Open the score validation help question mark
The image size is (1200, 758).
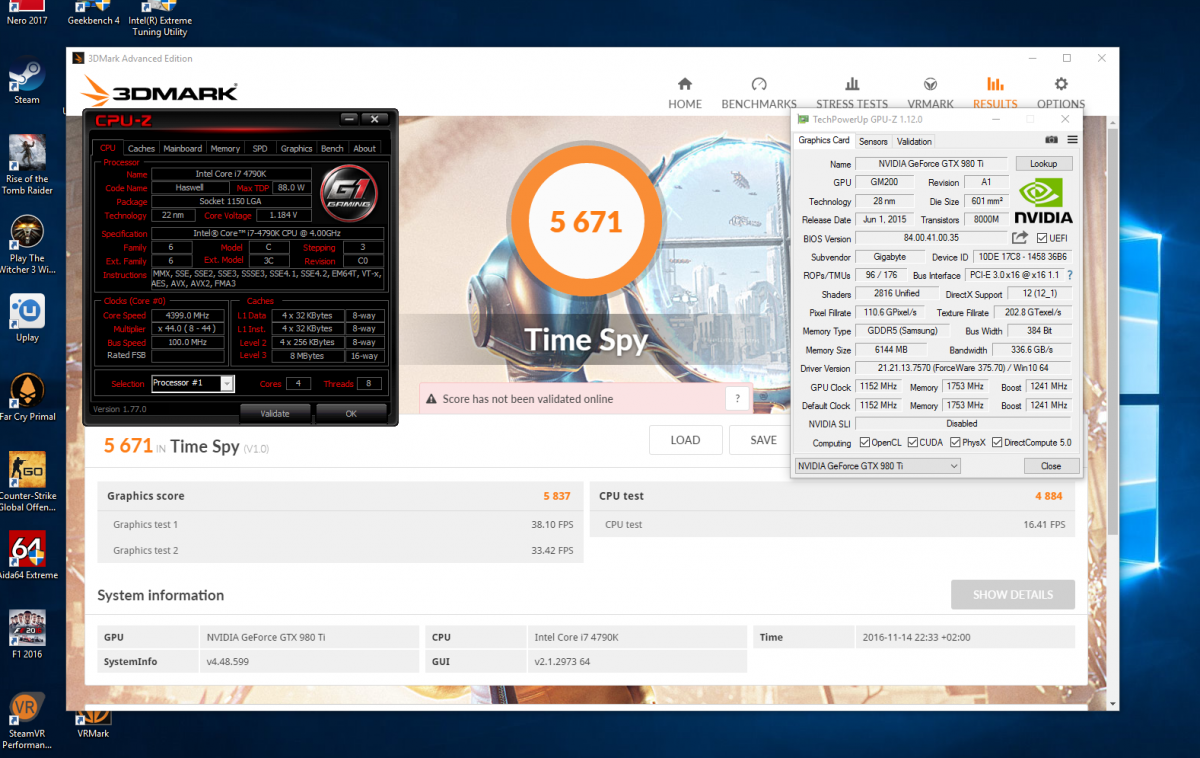(737, 399)
